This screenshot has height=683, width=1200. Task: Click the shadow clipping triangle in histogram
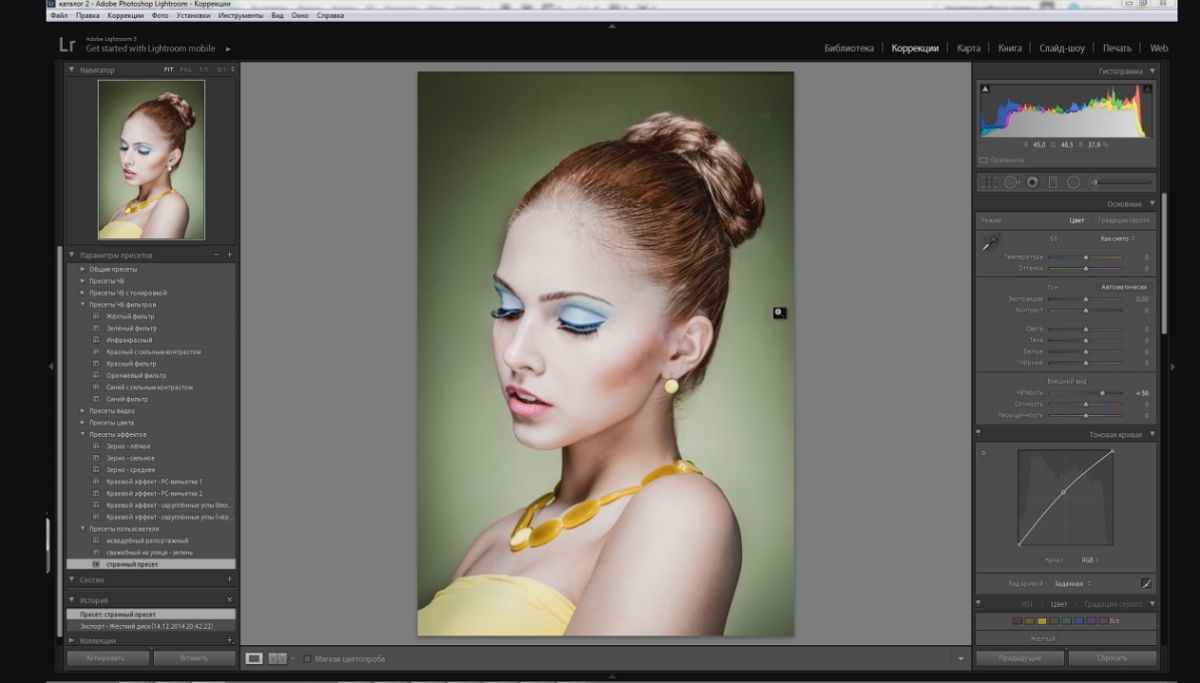click(985, 89)
